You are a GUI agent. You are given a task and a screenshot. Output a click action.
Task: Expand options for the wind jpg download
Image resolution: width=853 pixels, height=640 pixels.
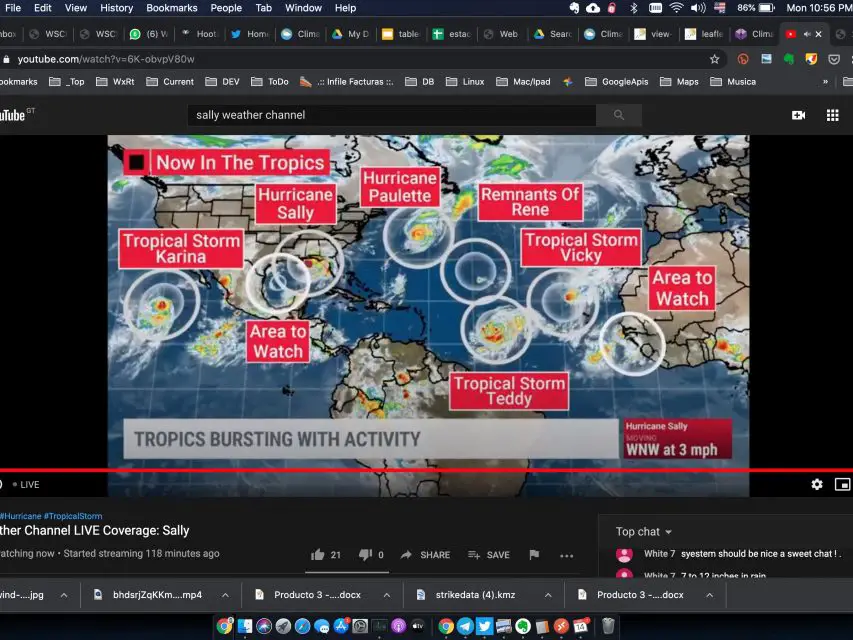64,595
